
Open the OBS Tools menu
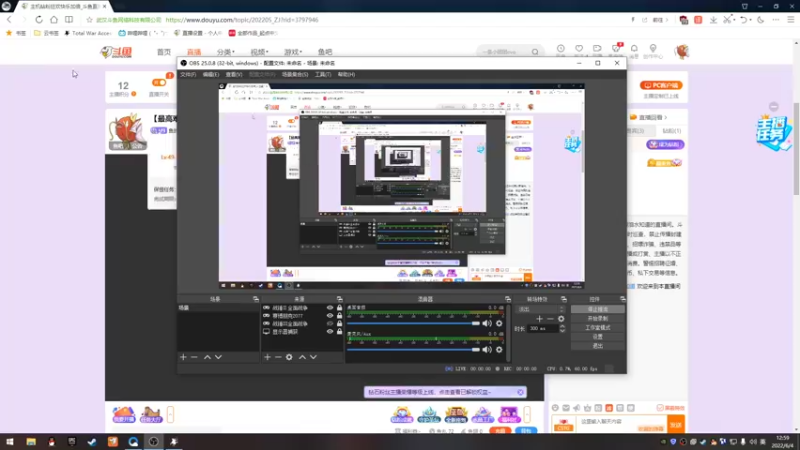[323, 74]
